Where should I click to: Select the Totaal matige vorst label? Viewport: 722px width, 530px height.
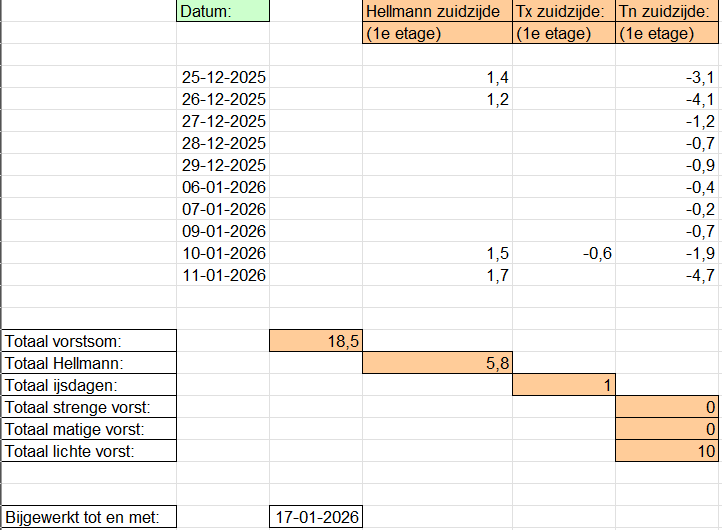click(89, 429)
